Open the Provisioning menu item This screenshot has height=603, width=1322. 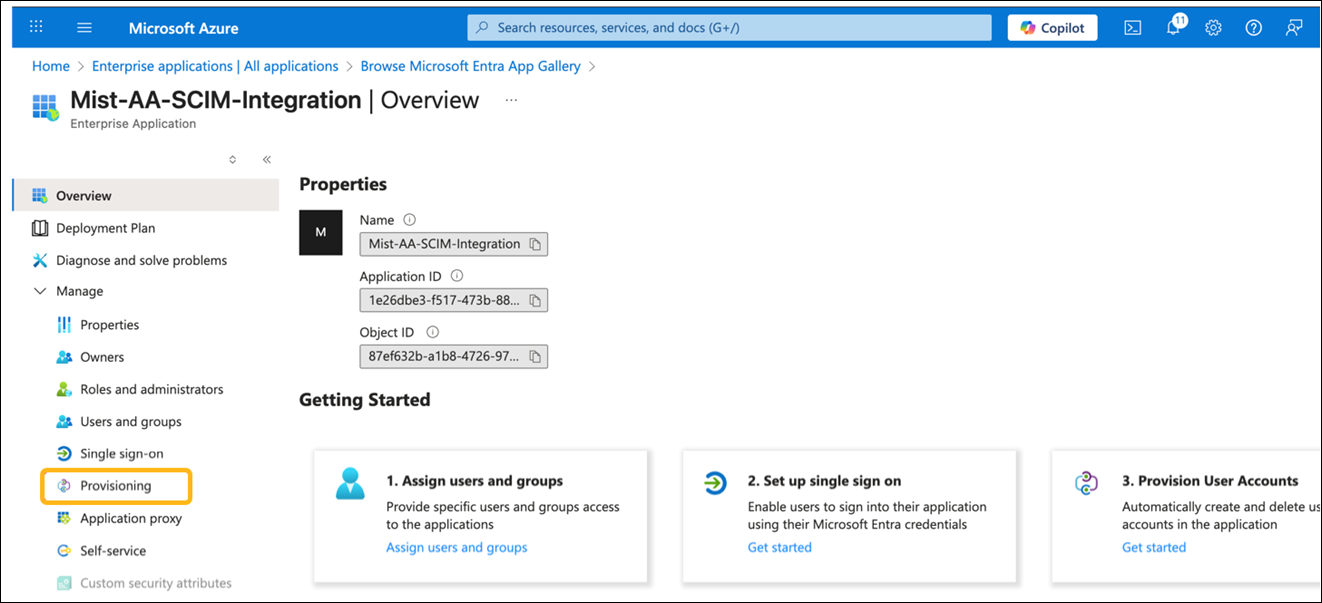point(116,486)
